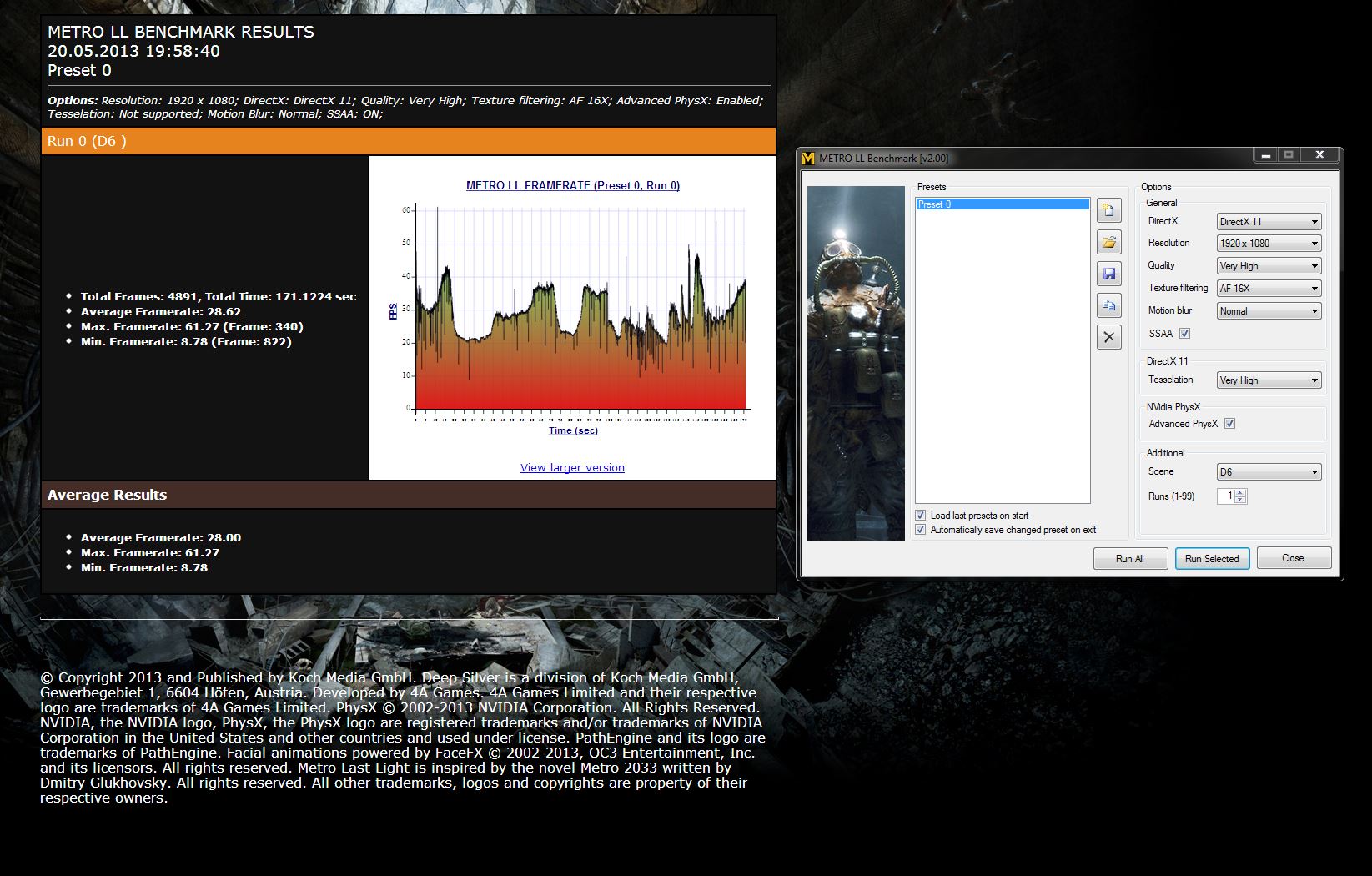The height and width of the screenshot is (876, 1372).
Task: Click the Run 0 (D6) orange header
Action: (409, 141)
